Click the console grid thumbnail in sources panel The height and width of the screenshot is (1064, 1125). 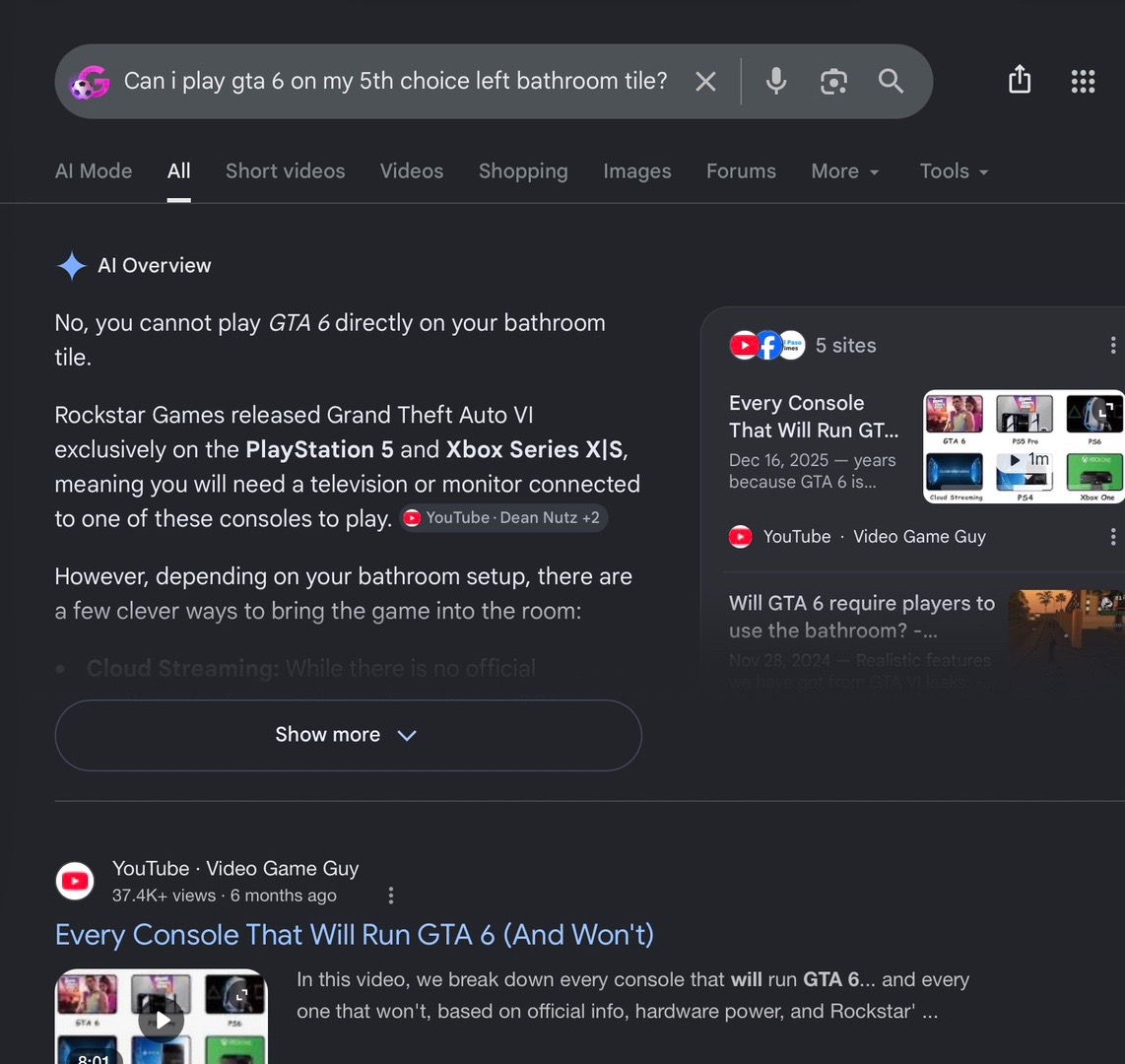click(1024, 446)
